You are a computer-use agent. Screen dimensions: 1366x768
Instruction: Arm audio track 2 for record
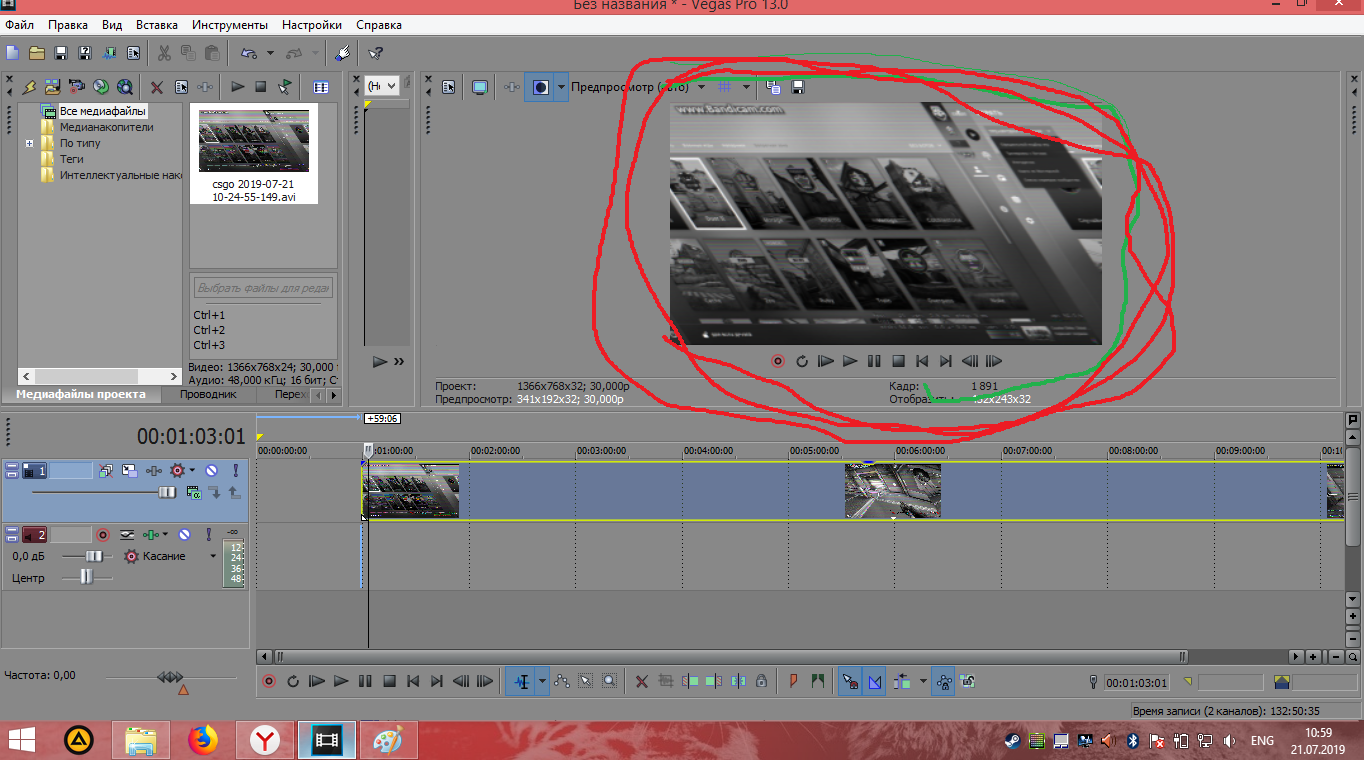pos(103,534)
